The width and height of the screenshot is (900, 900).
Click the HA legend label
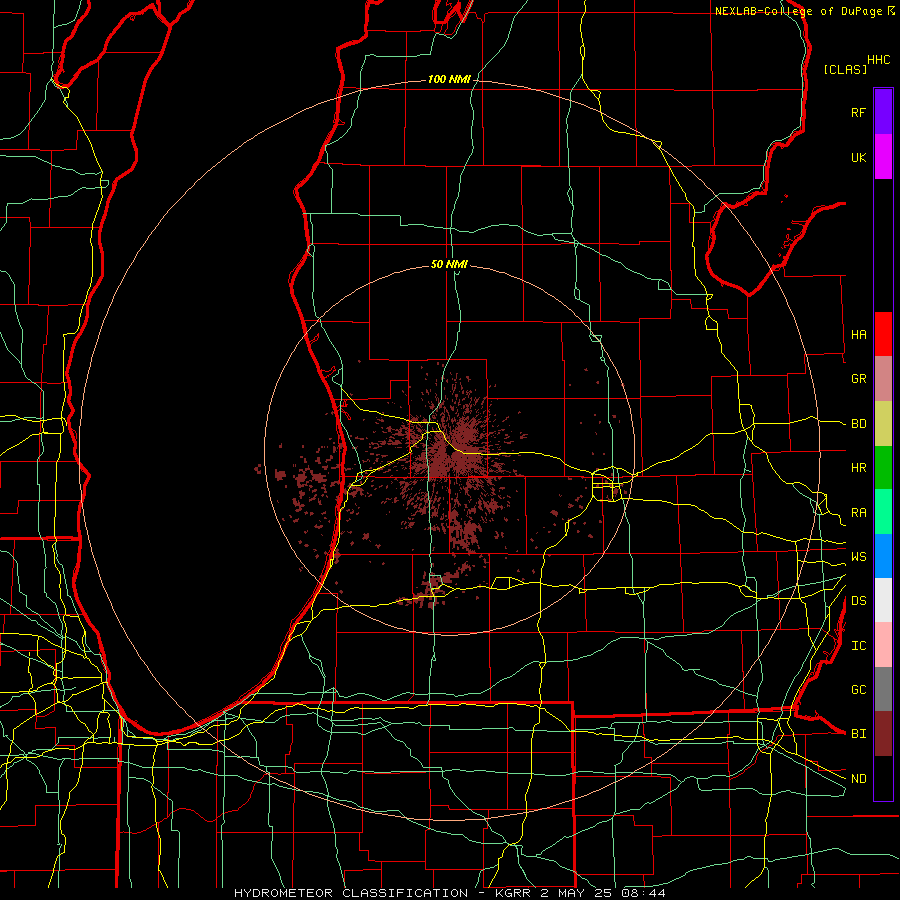click(858, 335)
